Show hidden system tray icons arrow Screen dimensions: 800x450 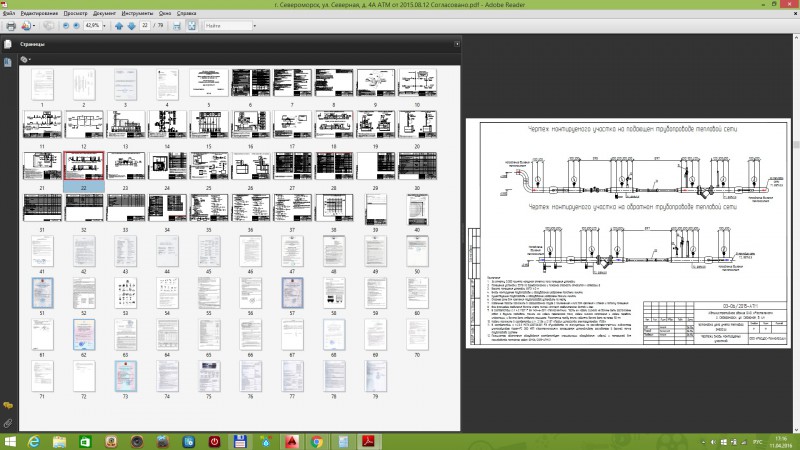[704, 442]
